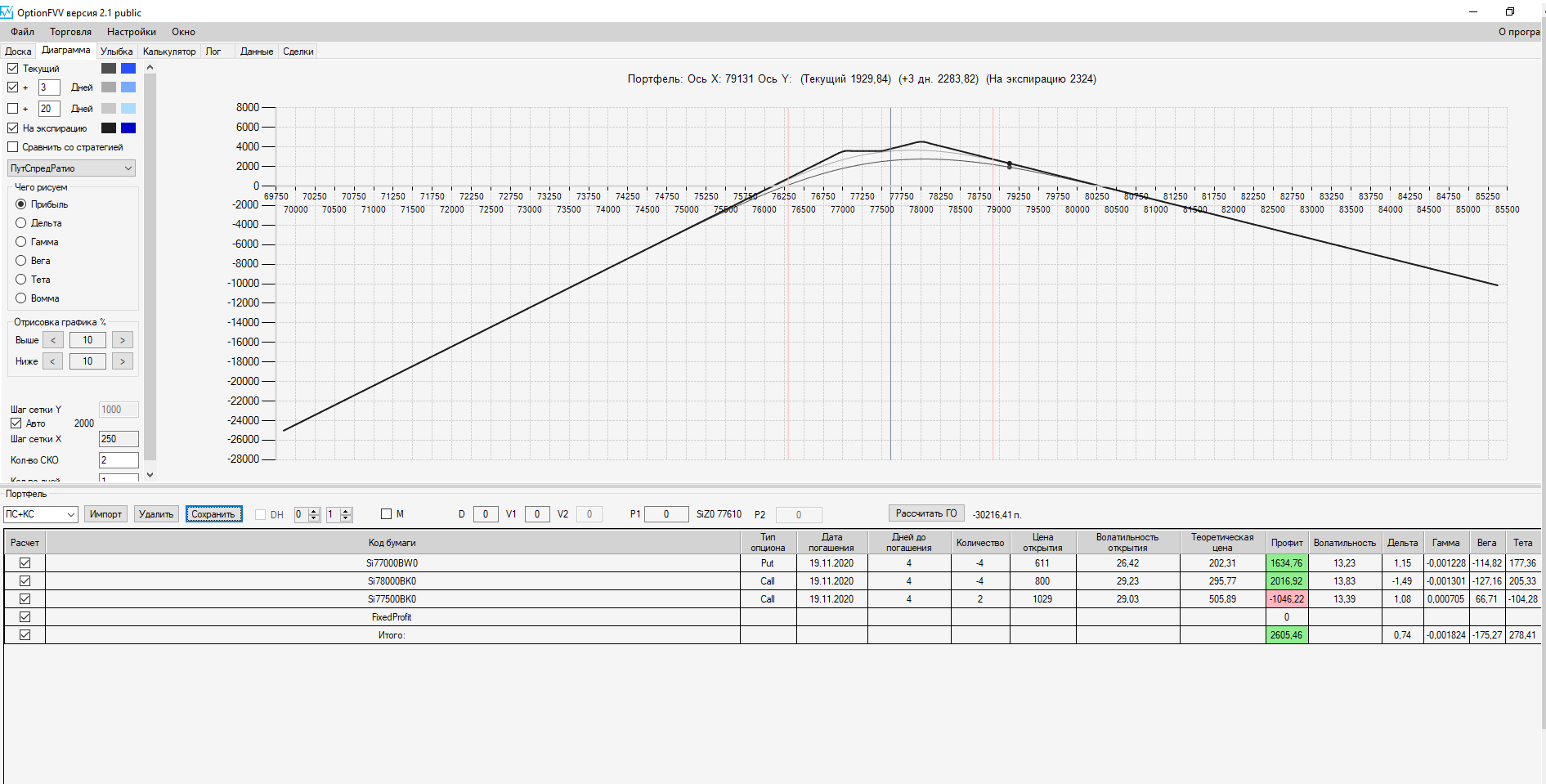Decrease the Ниже chart range percent

coord(53,361)
